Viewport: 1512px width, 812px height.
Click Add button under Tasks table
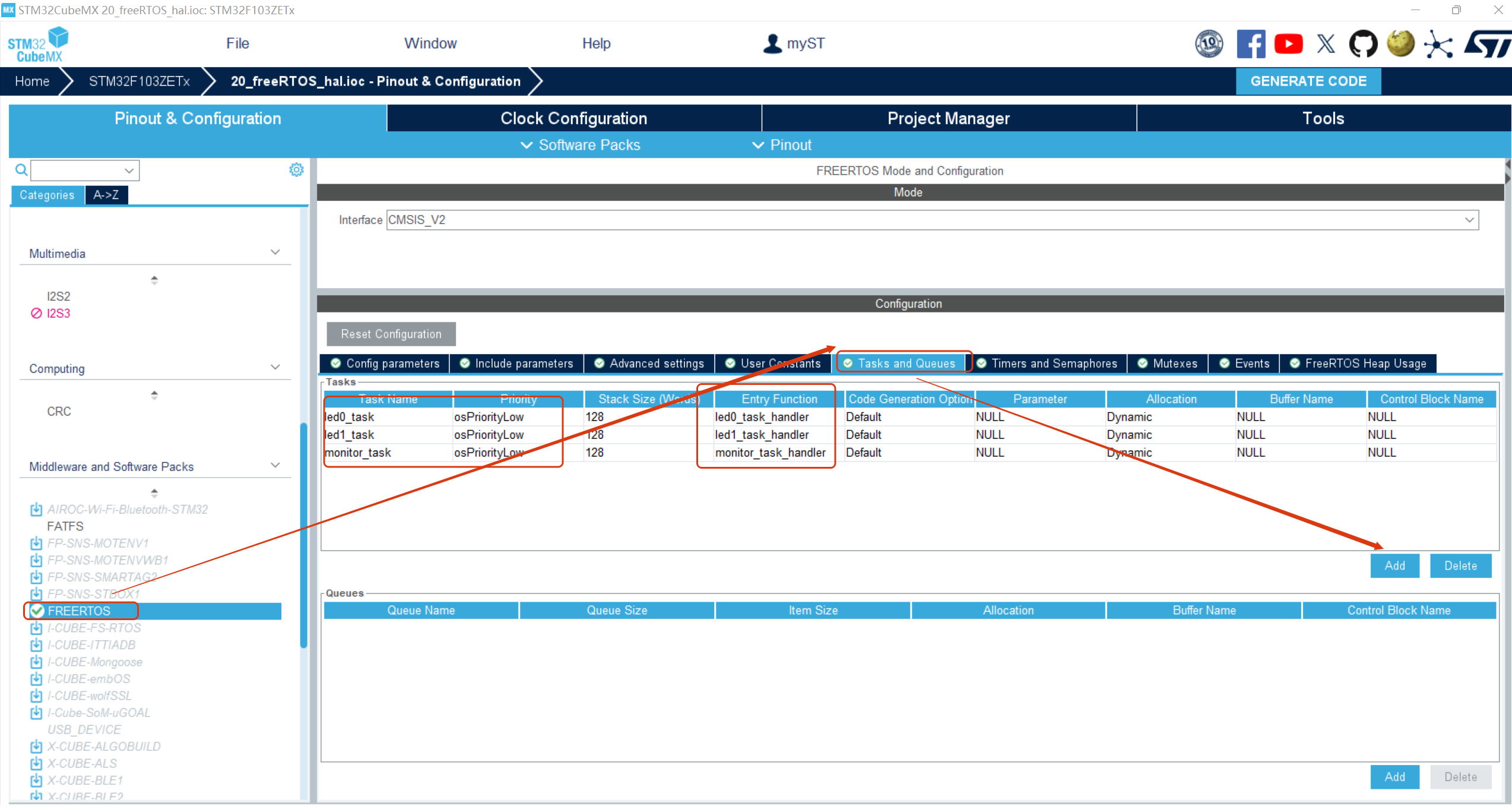tap(1394, 565)
